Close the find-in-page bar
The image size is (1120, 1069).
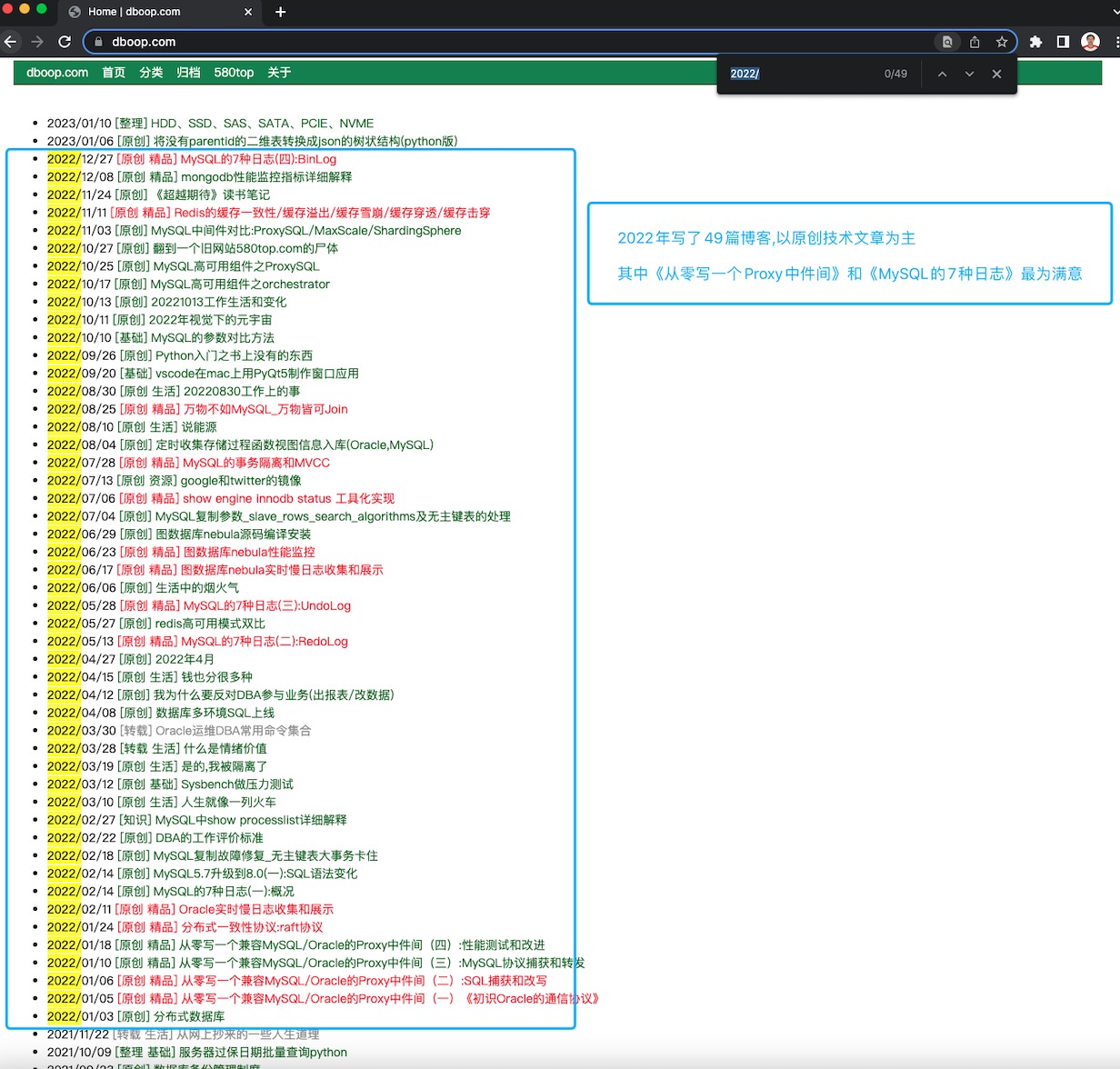(x=996, y=74)
